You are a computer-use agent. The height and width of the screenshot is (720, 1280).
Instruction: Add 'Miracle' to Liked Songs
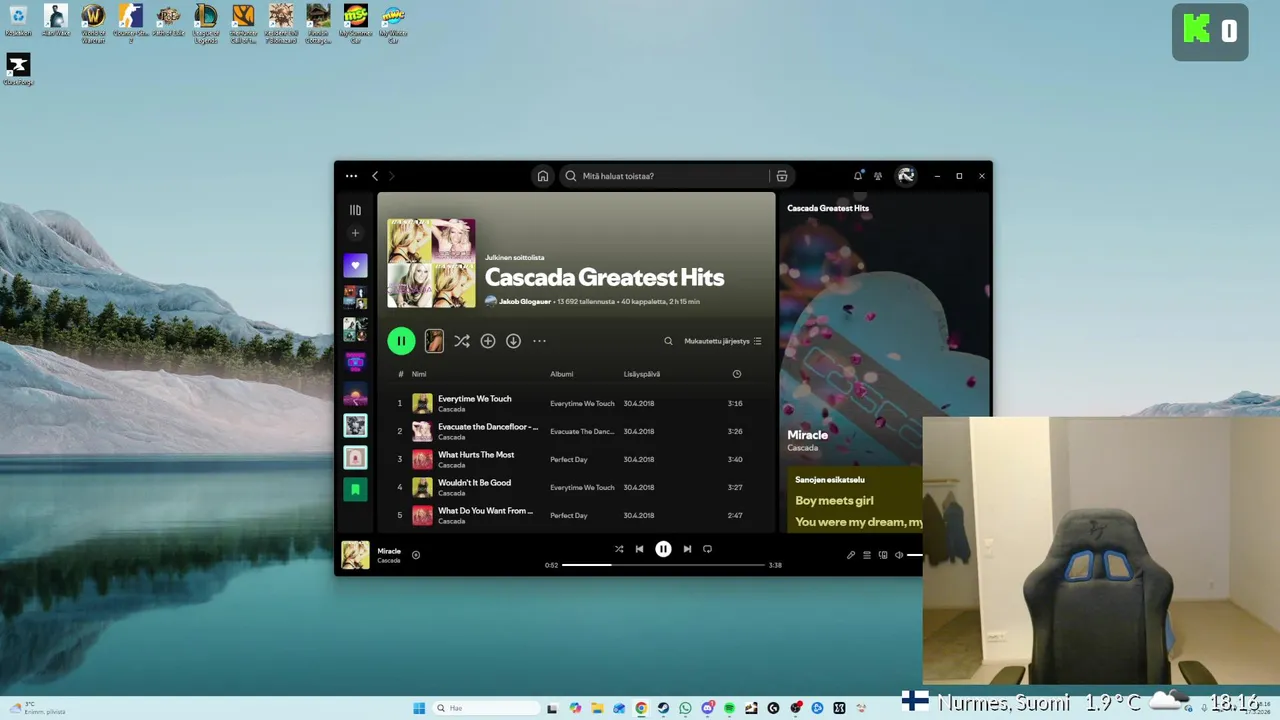tap(416, 555)
